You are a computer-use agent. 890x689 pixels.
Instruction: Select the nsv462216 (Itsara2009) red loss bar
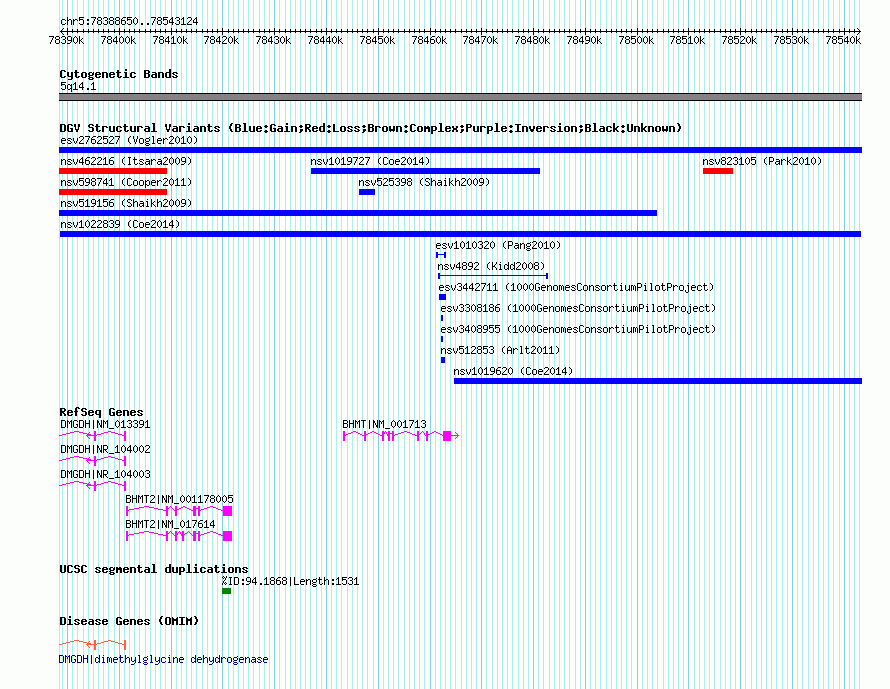click(x=113, y=171)
